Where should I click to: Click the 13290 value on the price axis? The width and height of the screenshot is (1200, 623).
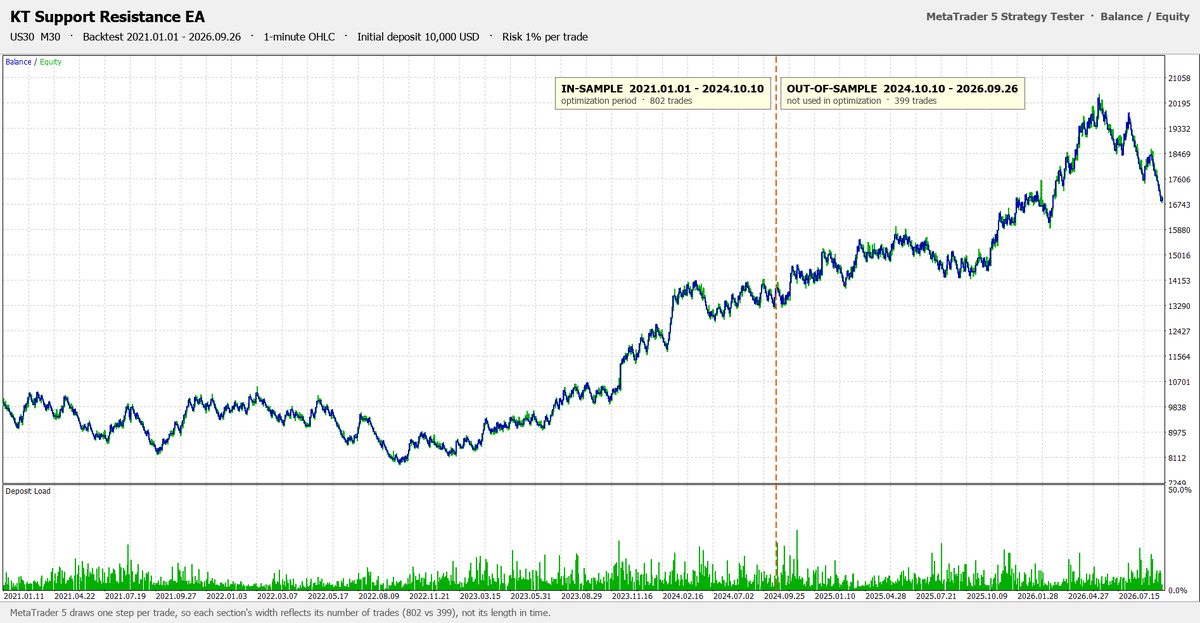tap(1178, 306)
